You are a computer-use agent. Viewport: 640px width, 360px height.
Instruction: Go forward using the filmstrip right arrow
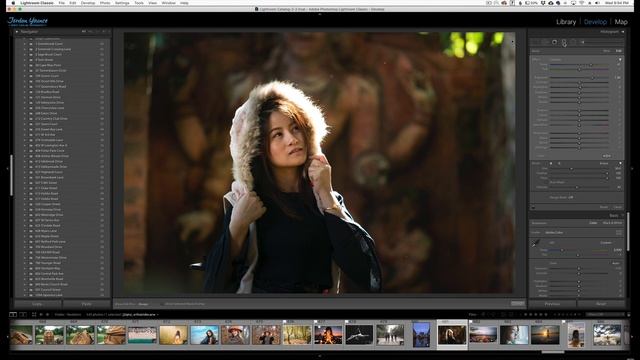[47, 315]
